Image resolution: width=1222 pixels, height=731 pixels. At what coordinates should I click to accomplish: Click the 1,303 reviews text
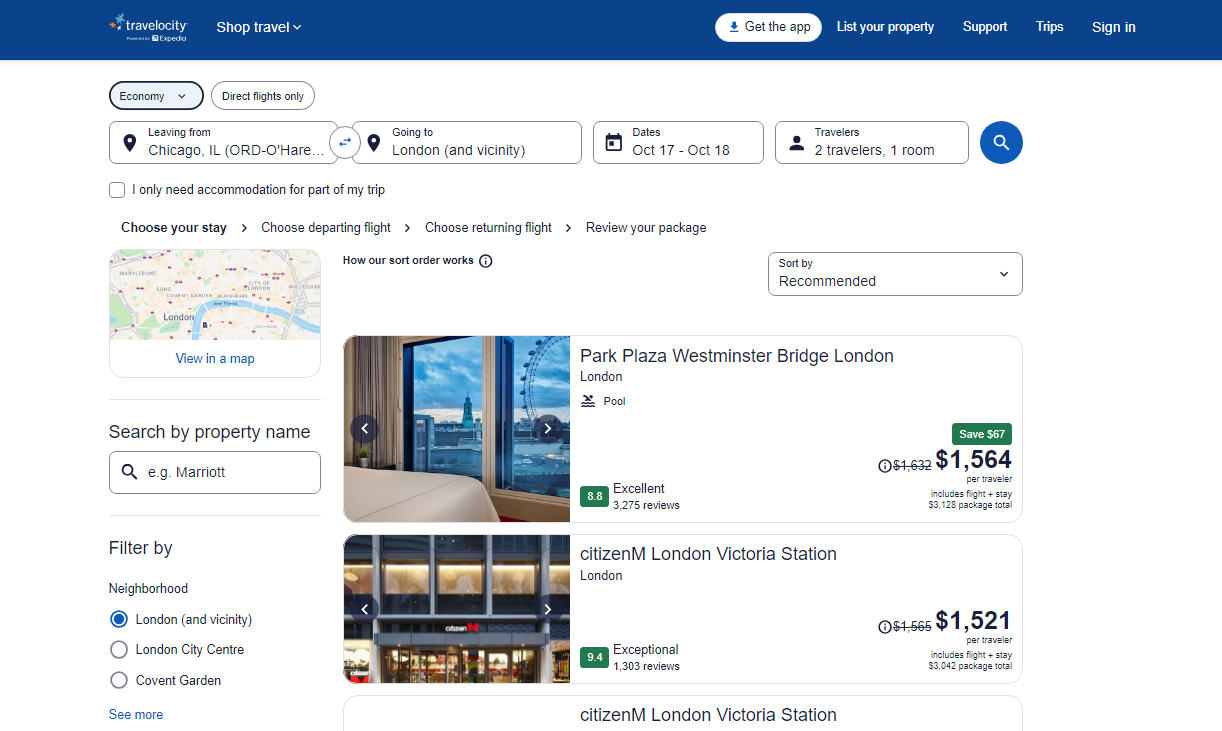pyautogui.click(x=646, y=667)
